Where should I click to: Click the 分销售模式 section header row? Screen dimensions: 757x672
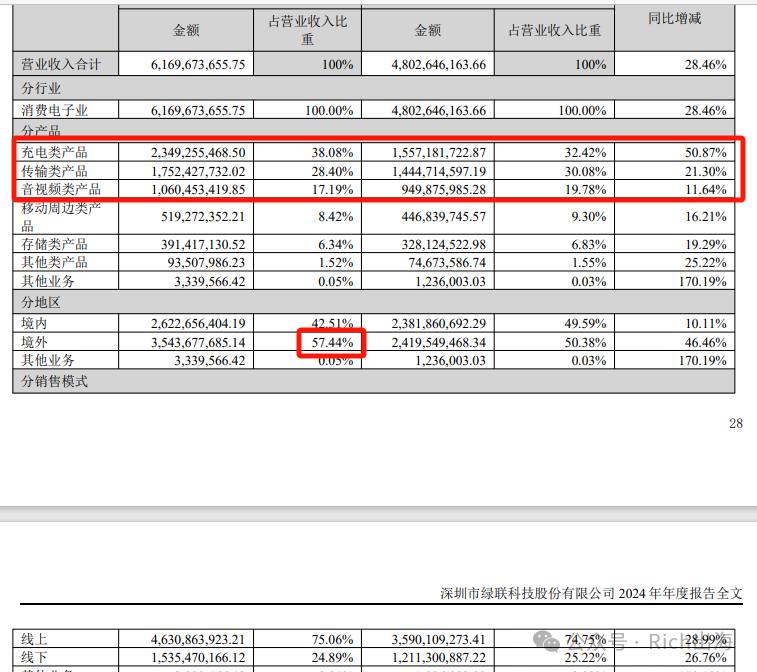coord(374,381)
